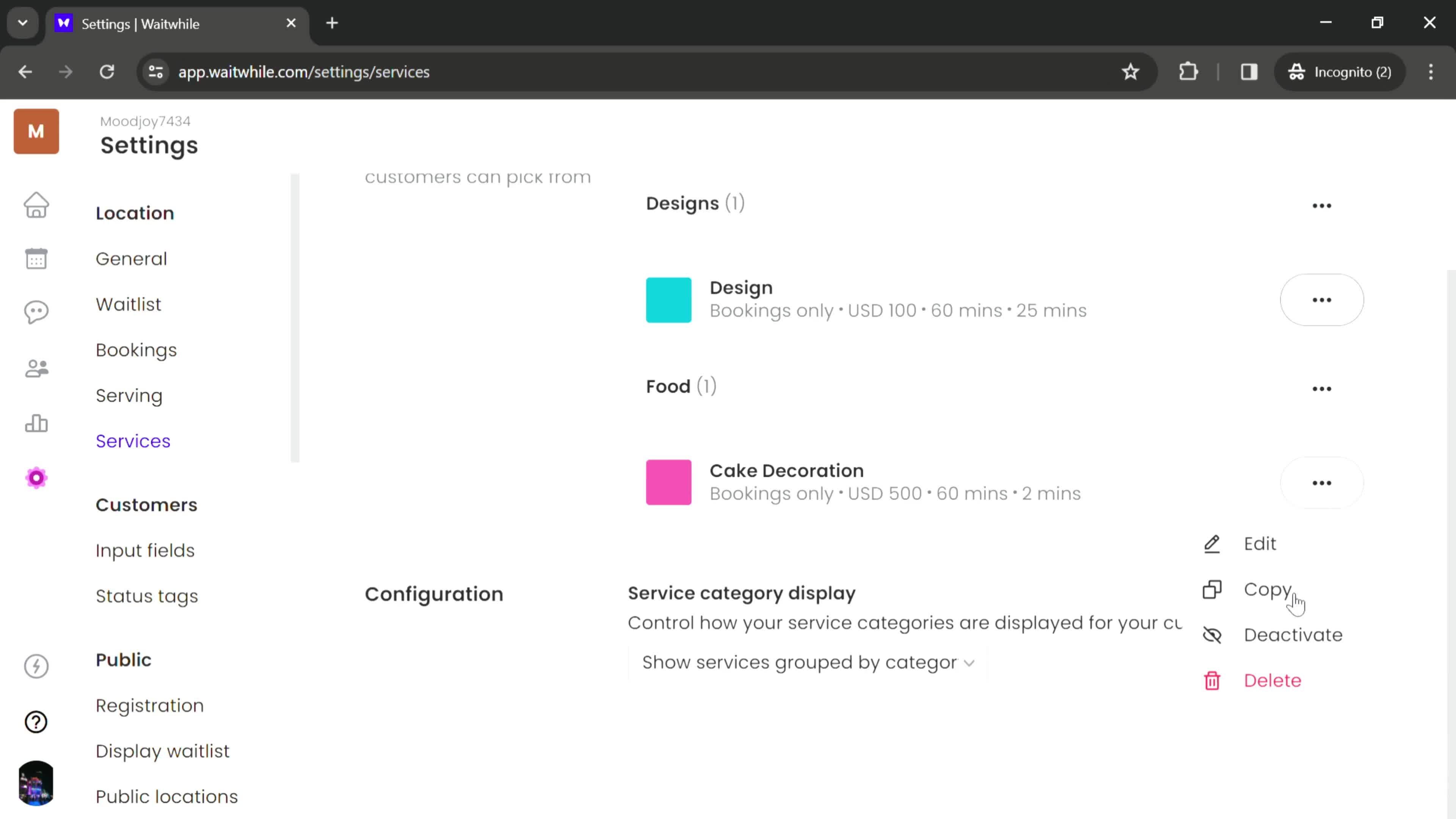Viewport: 1456px width, 819px height.
Task: Reload the page
Action: (x=107, y=72)
